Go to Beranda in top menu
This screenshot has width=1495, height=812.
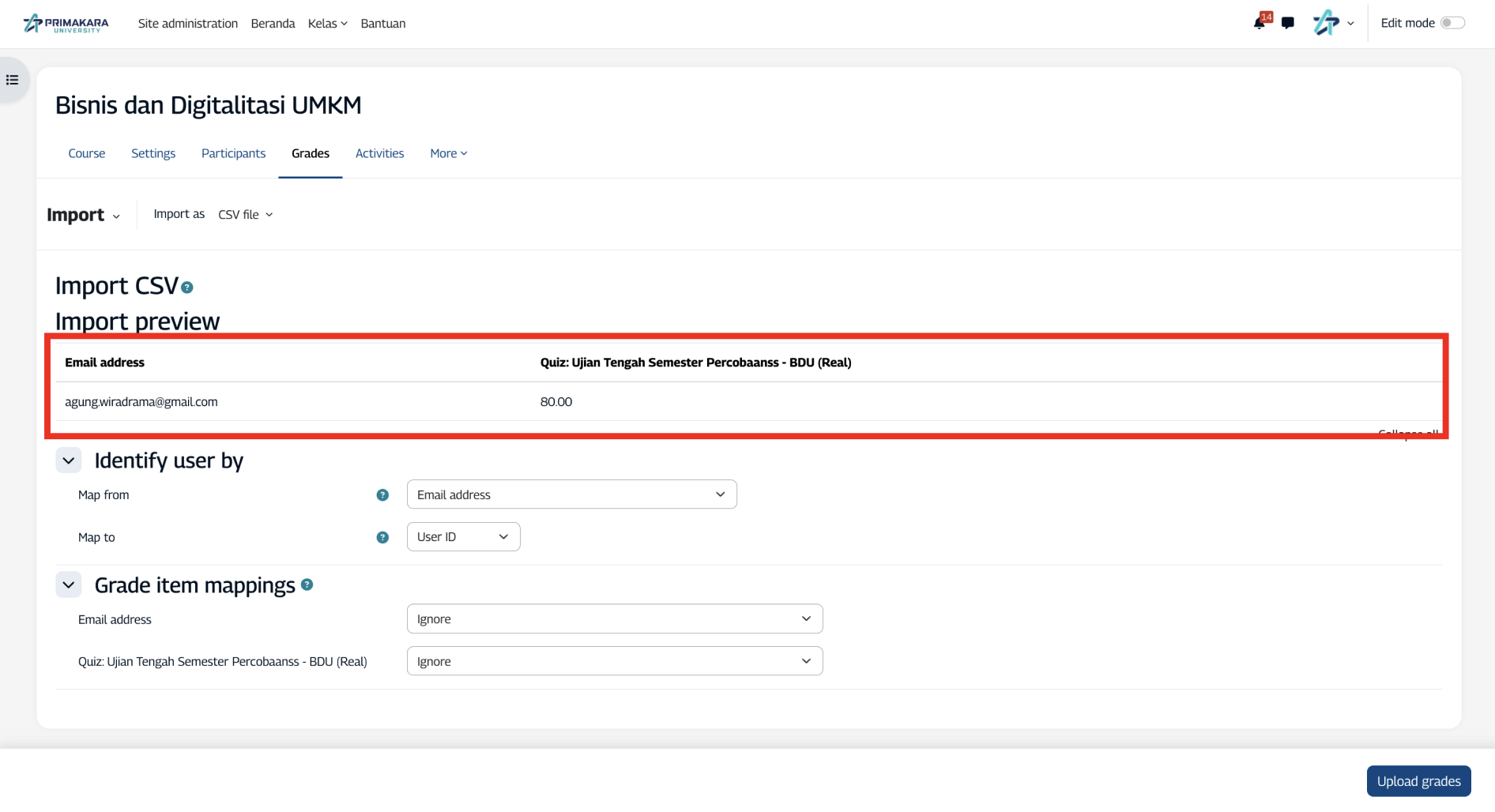(x=273, y=24)
